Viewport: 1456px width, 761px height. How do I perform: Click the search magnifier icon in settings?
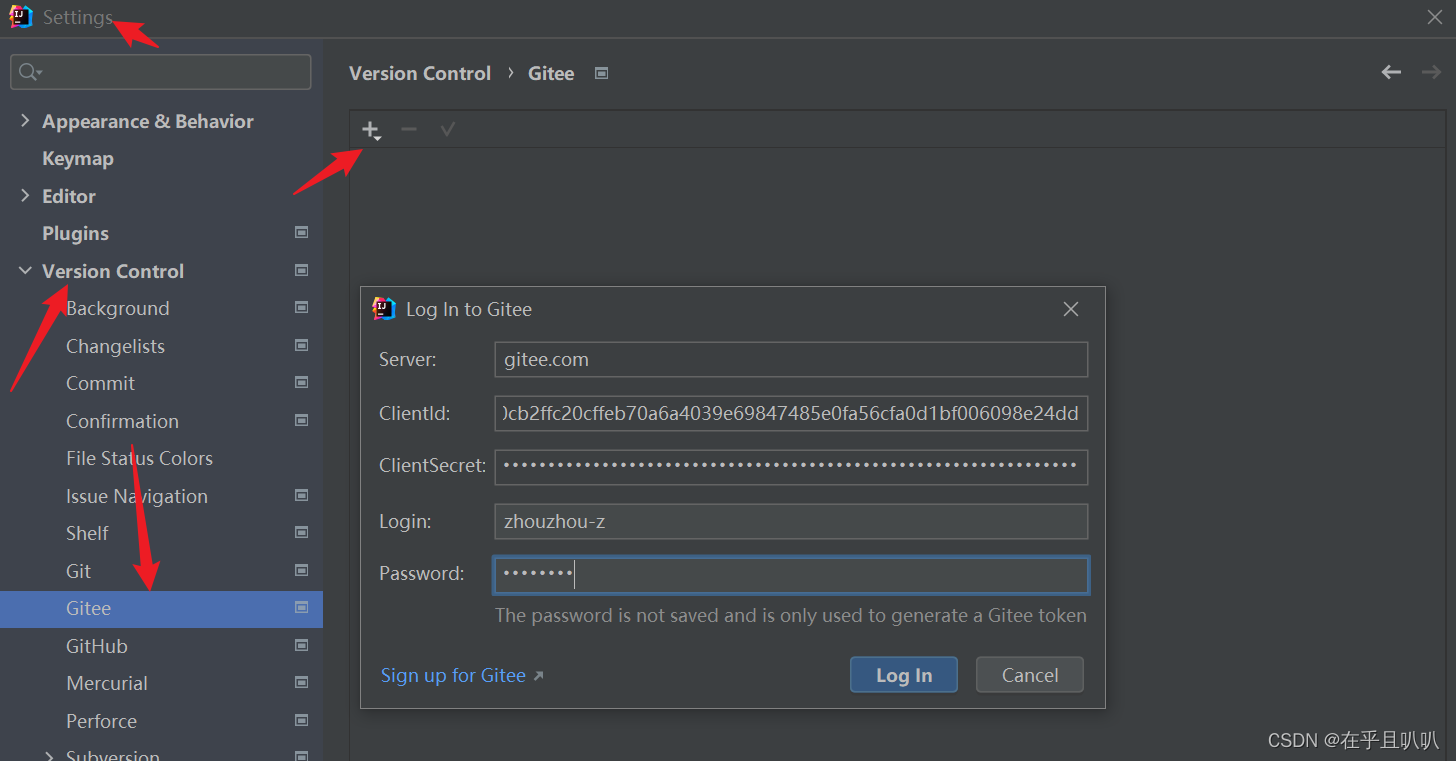(30, 72)
